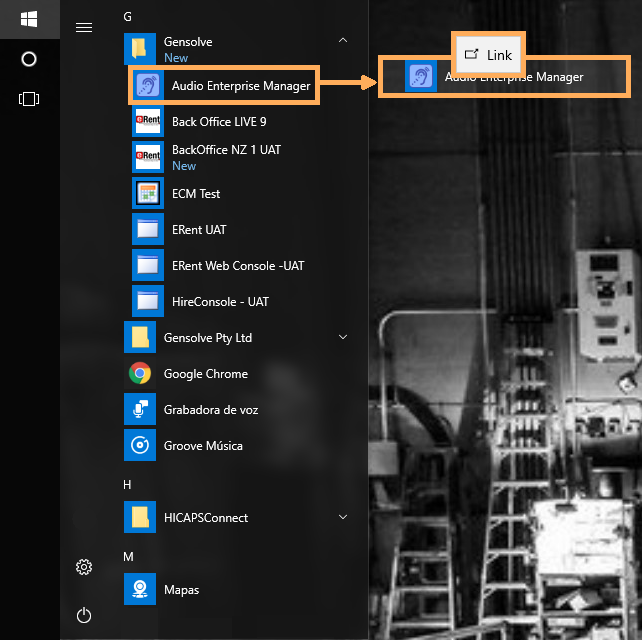642x640 pixels.
Task: Open ECM Test application
Action: tap(195, 194)
